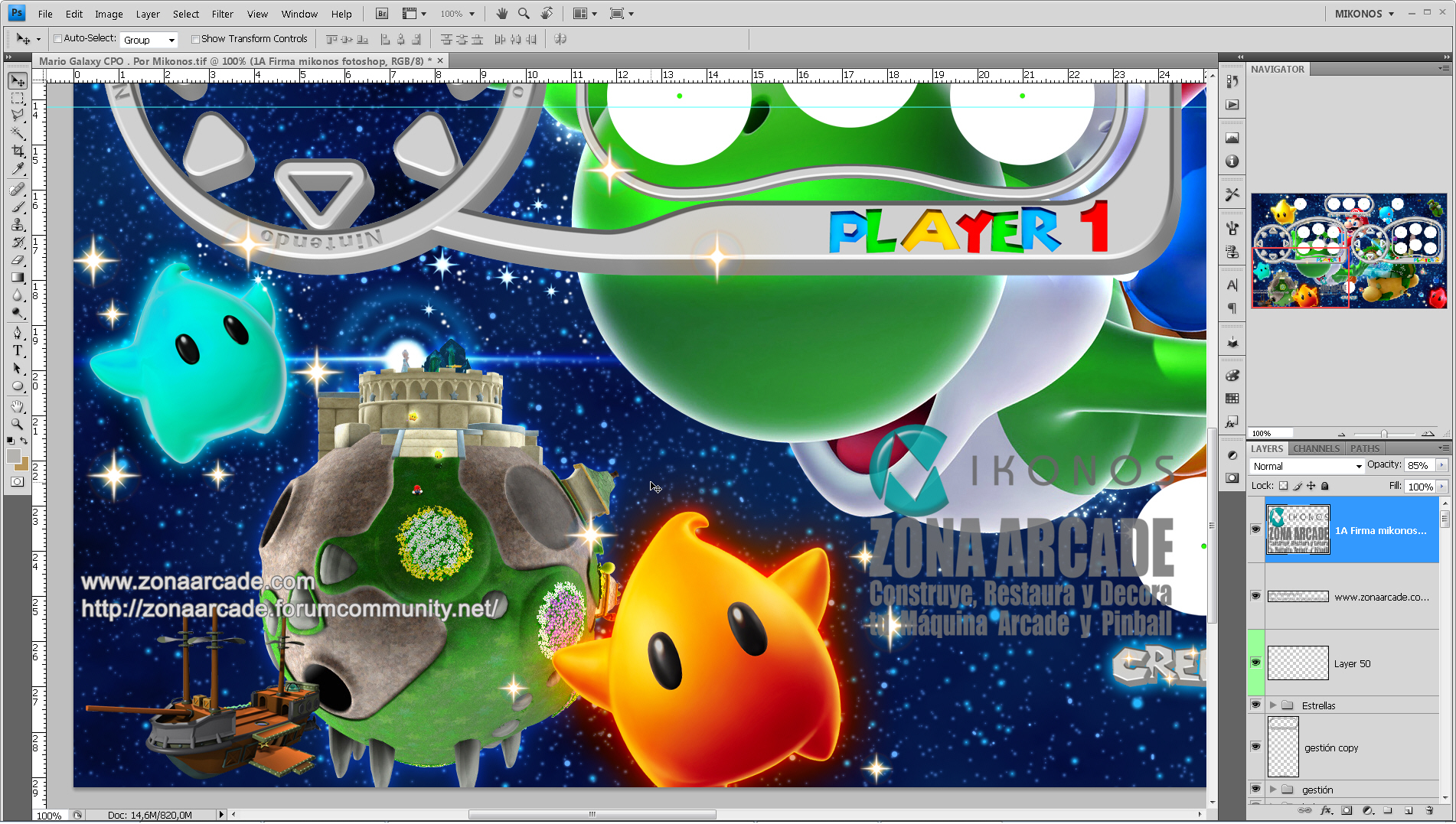The width and height of the screenshot is (1456, 824).
Task: Click the Rotate View tool in application bar
Action: pyautogui.click(x=547, y=14)
